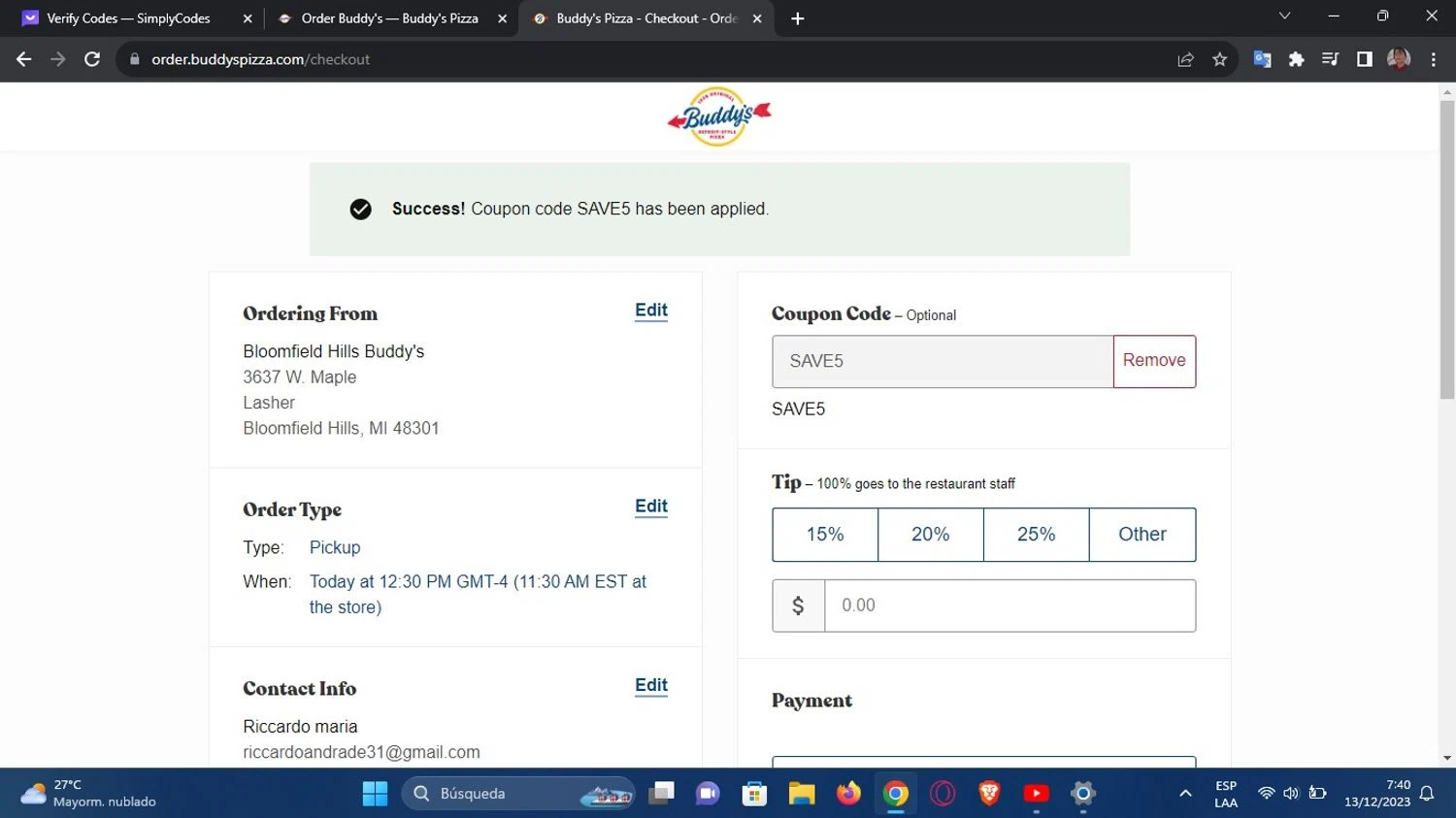Select the 25% tip option
Screen dimensions: 1456x818
point(1037,535)
